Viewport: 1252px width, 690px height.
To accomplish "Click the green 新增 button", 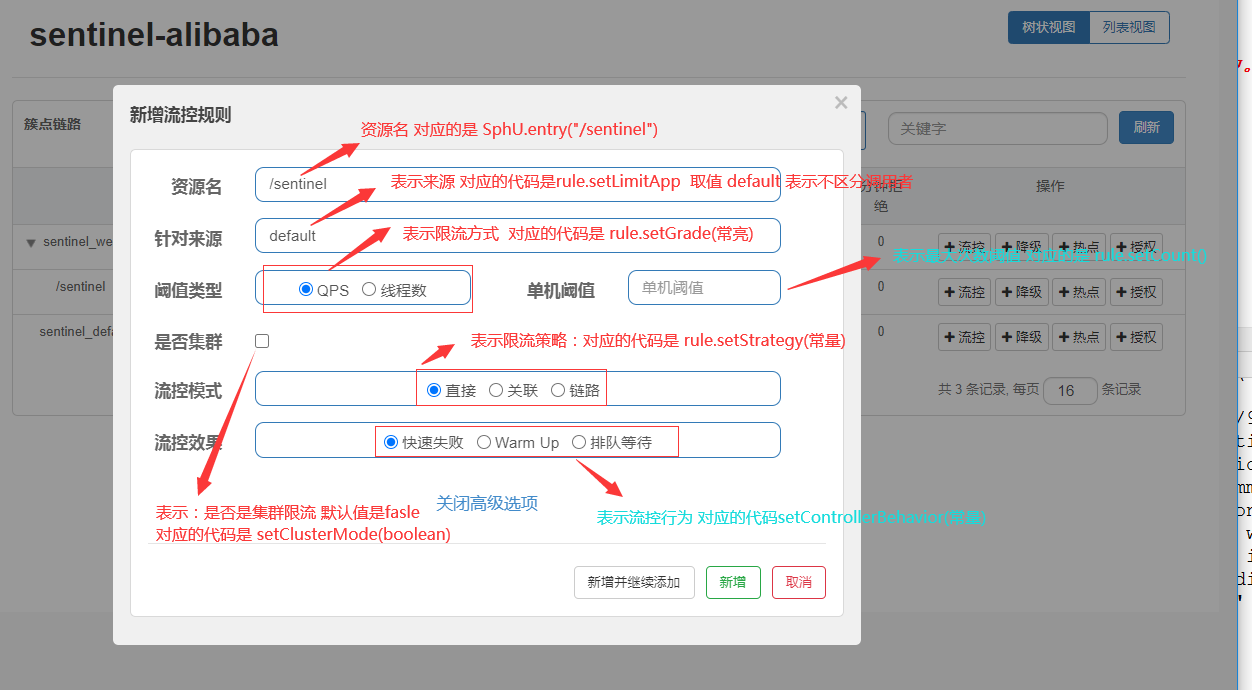I will coord(733,582).
